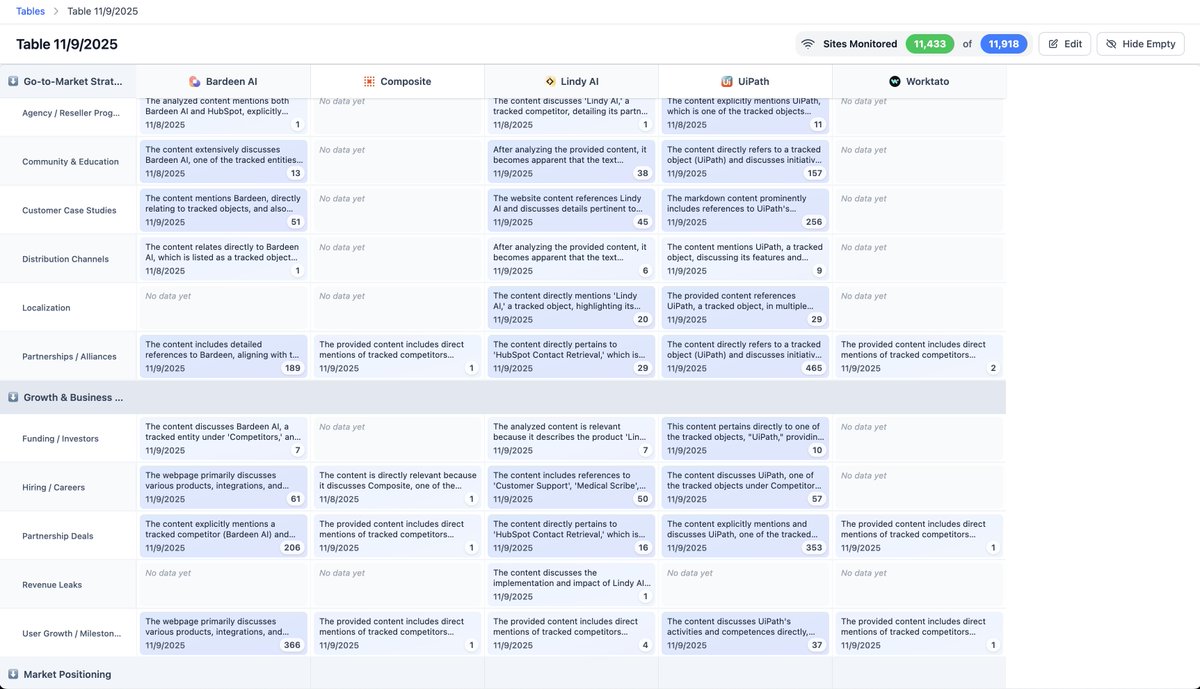This screenshot has height=689, width=1200.
Task: Open Bardeen AI Funding / Investors cell
Action: (223, 439)
